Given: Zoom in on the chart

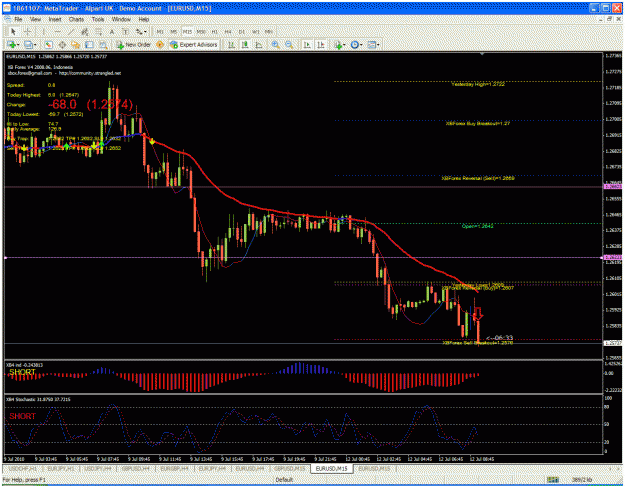Looking at the screenshot, I should (x=275, y=45).
